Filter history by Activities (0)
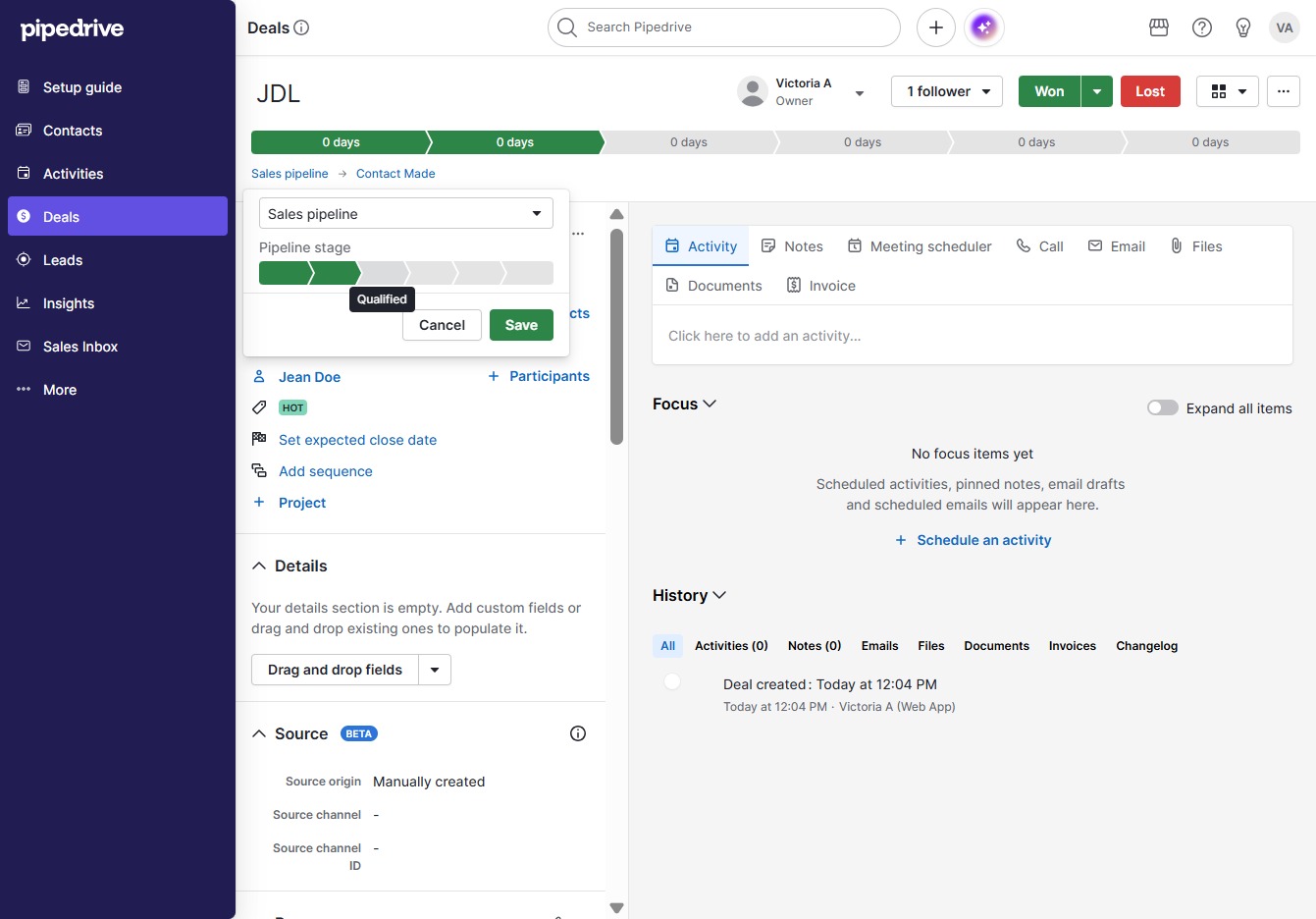 (731, 646)
